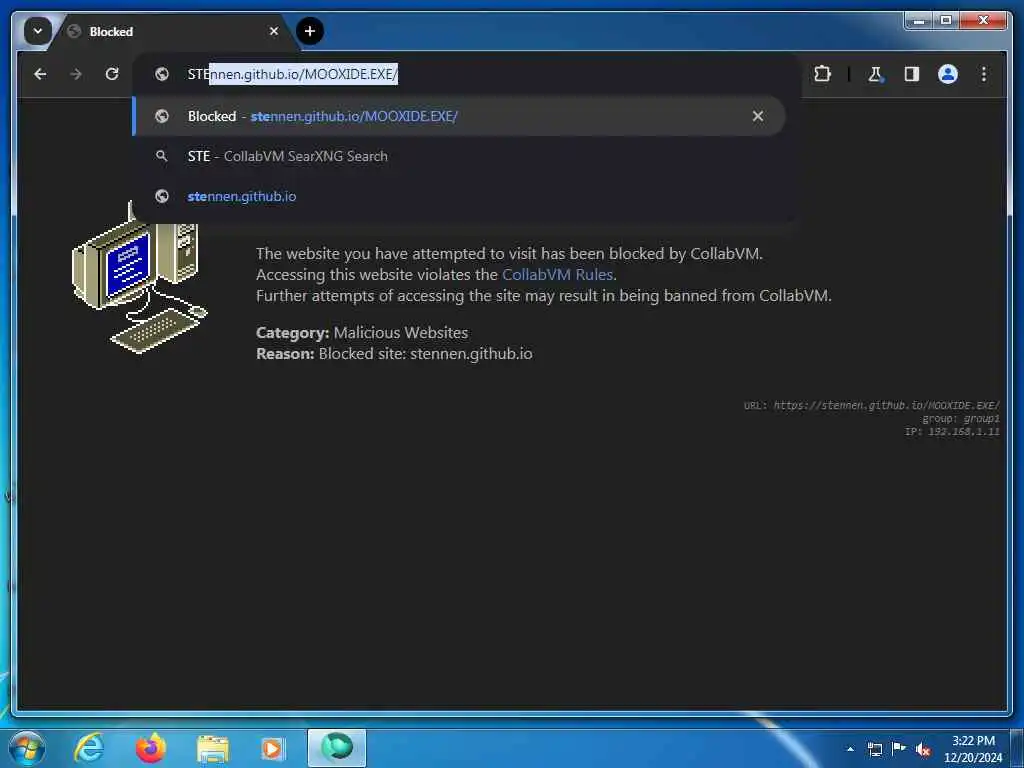The image size is (1024, 768).
Task: Pick the stennen.github.io suggestion
Action: point(459,196)
